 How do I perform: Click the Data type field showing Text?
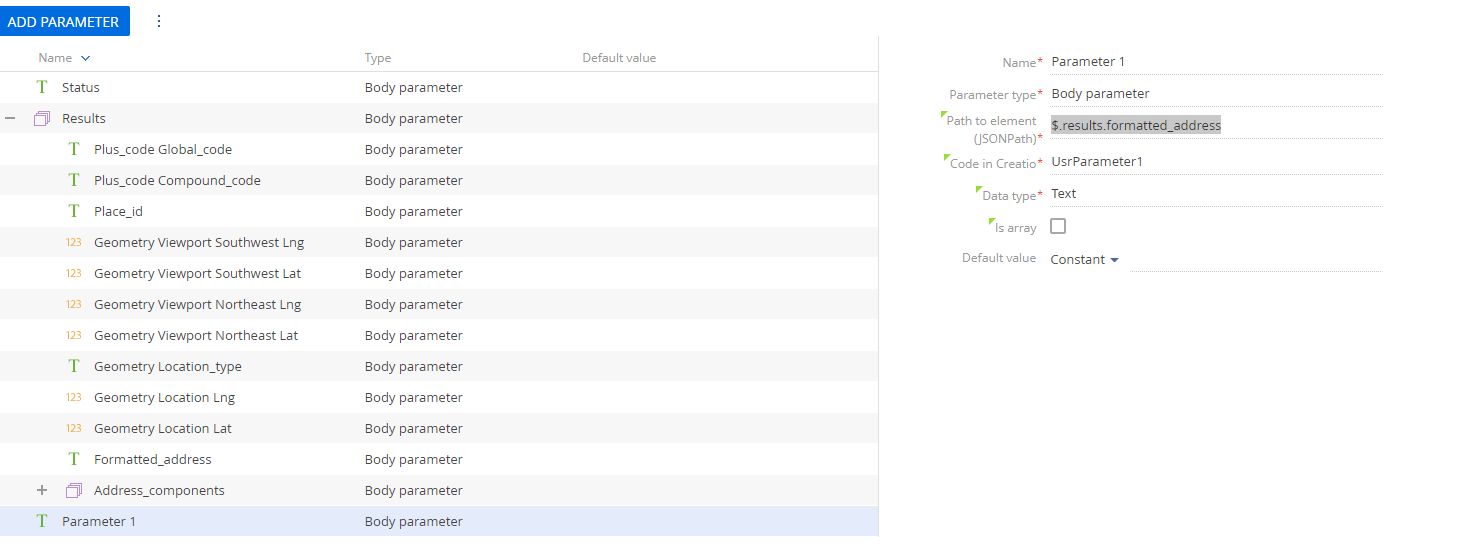tap(1216, 194)
